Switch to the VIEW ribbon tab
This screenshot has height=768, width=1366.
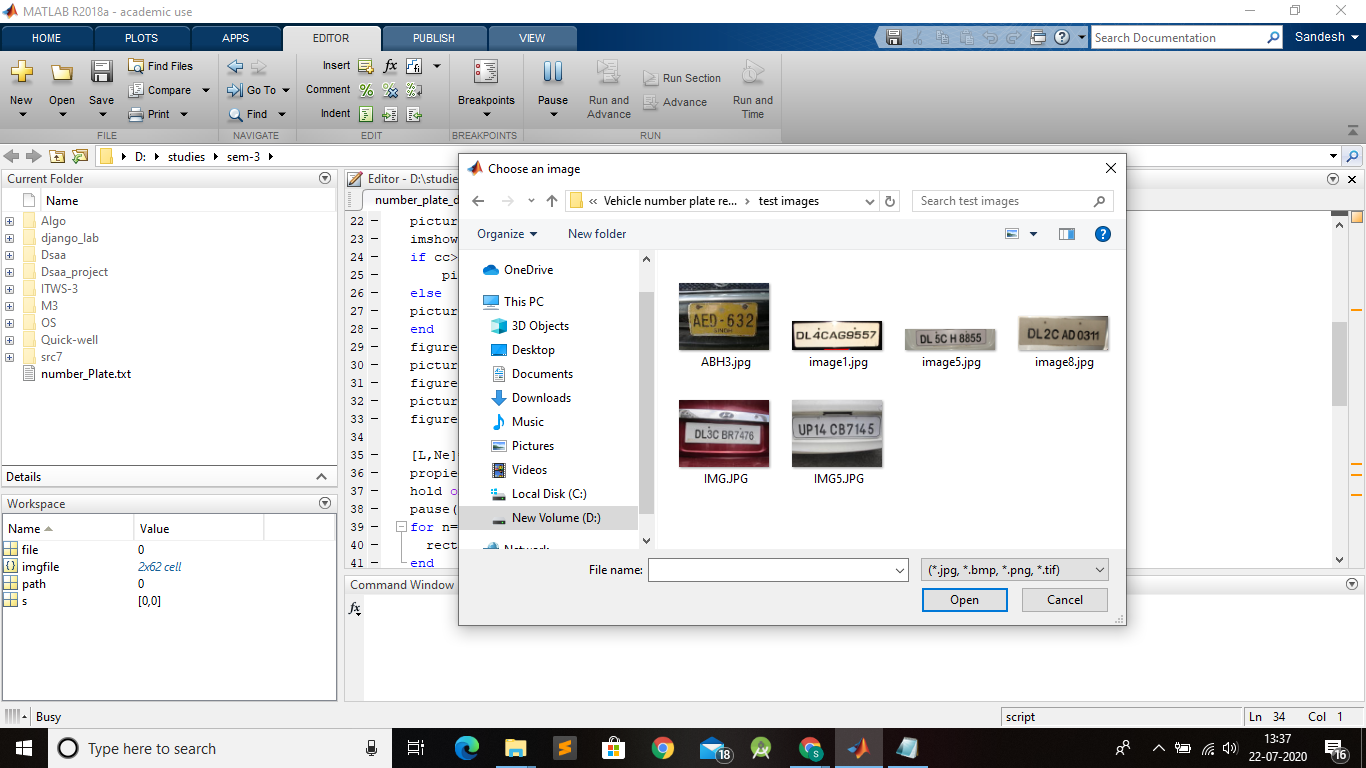pos(532,38)
